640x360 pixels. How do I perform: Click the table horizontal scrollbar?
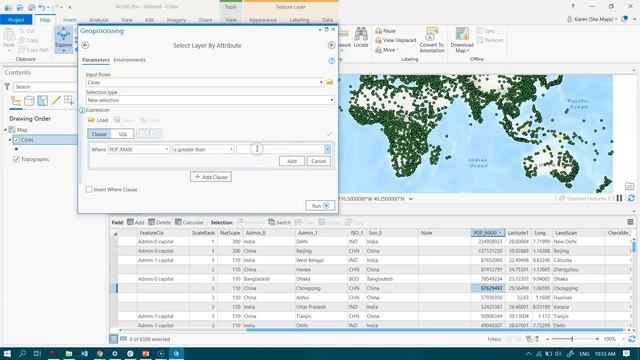click(435, 330)
